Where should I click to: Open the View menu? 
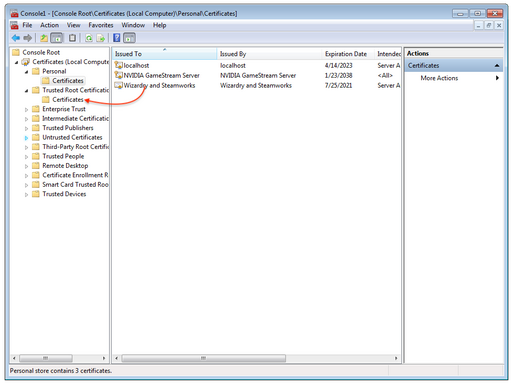[x=73, y=25]
